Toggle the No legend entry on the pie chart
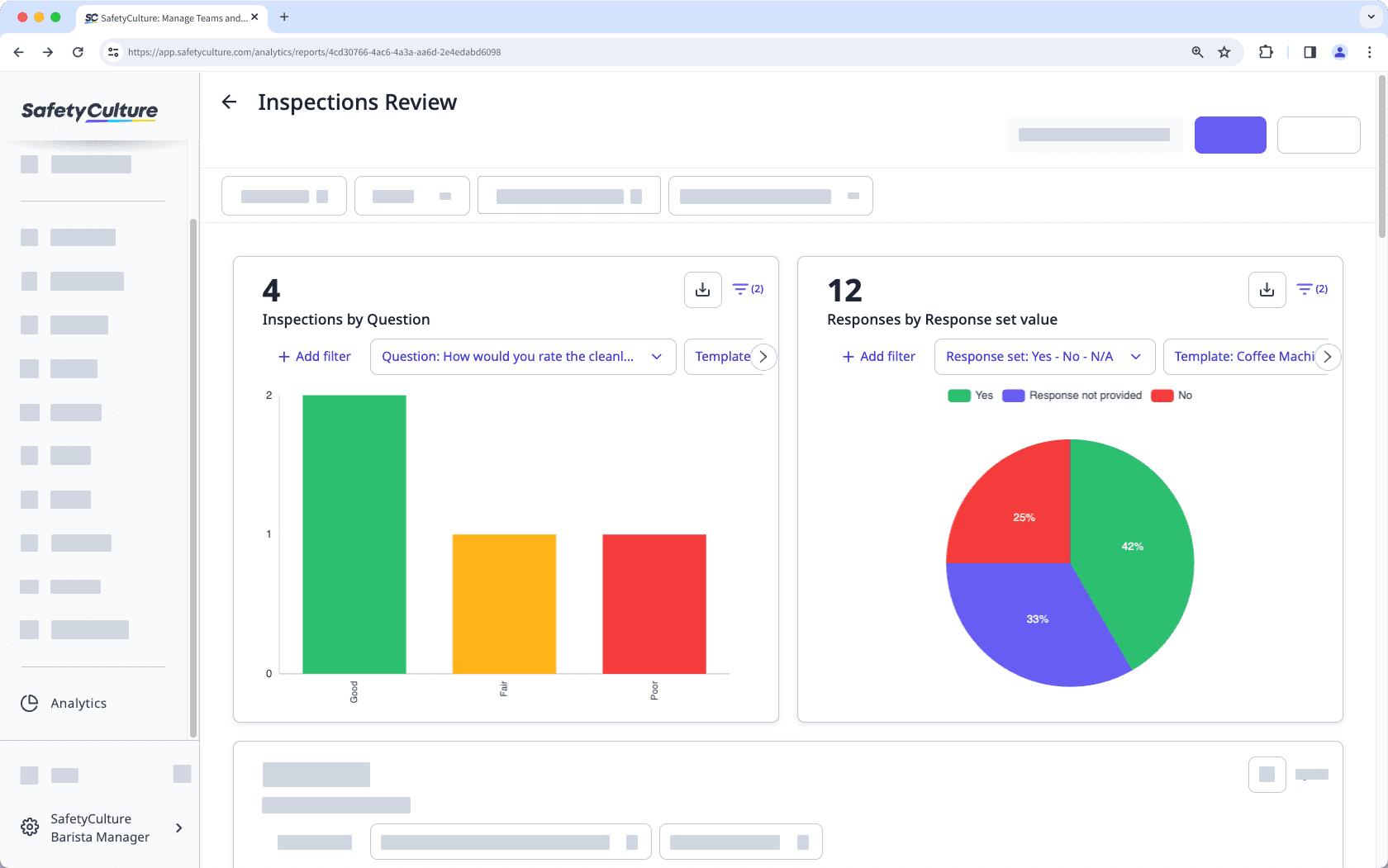Screen dimensions: 1388x868 [1172, 395]
